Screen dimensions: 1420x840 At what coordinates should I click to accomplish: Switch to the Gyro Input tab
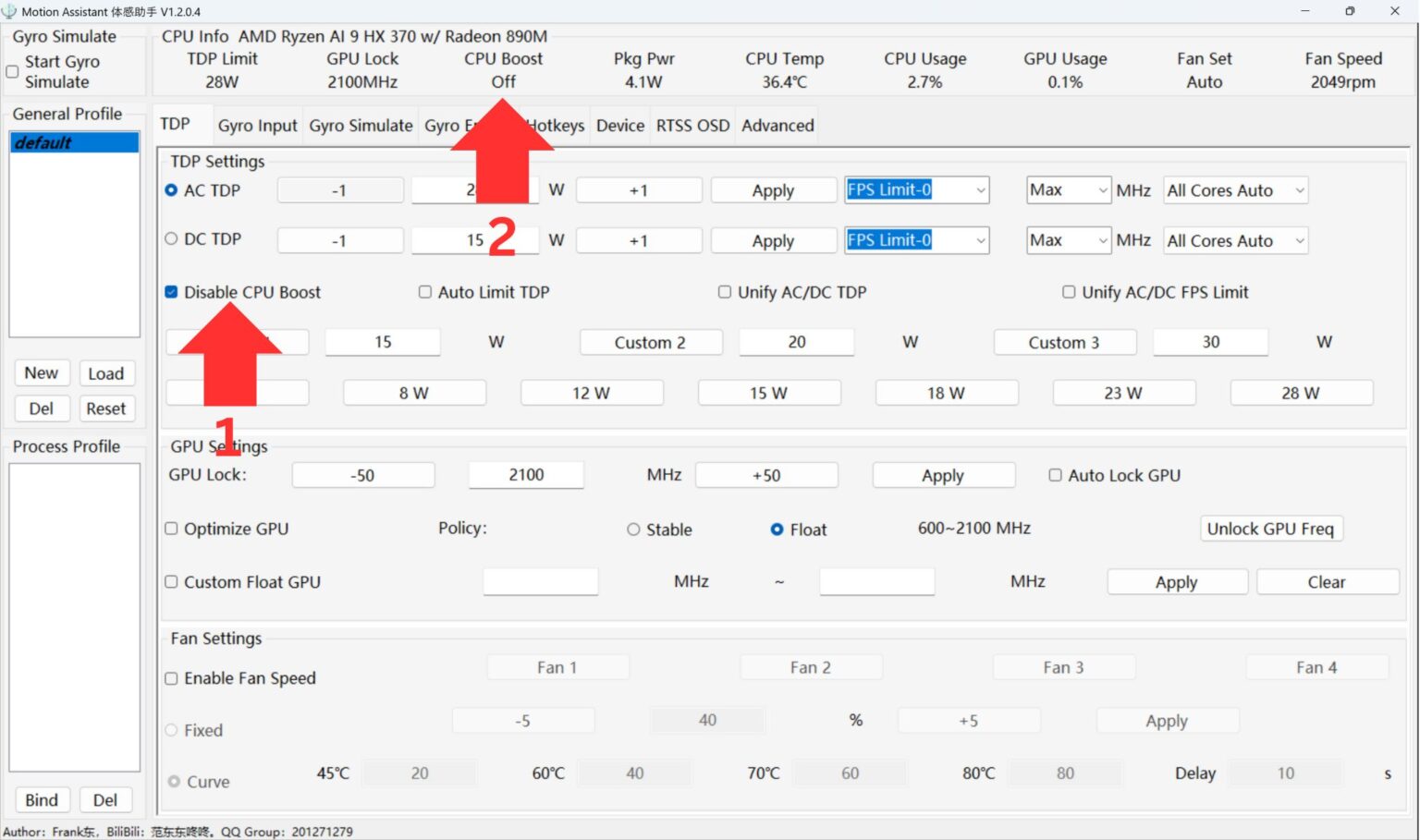click(x=257, y=126)
